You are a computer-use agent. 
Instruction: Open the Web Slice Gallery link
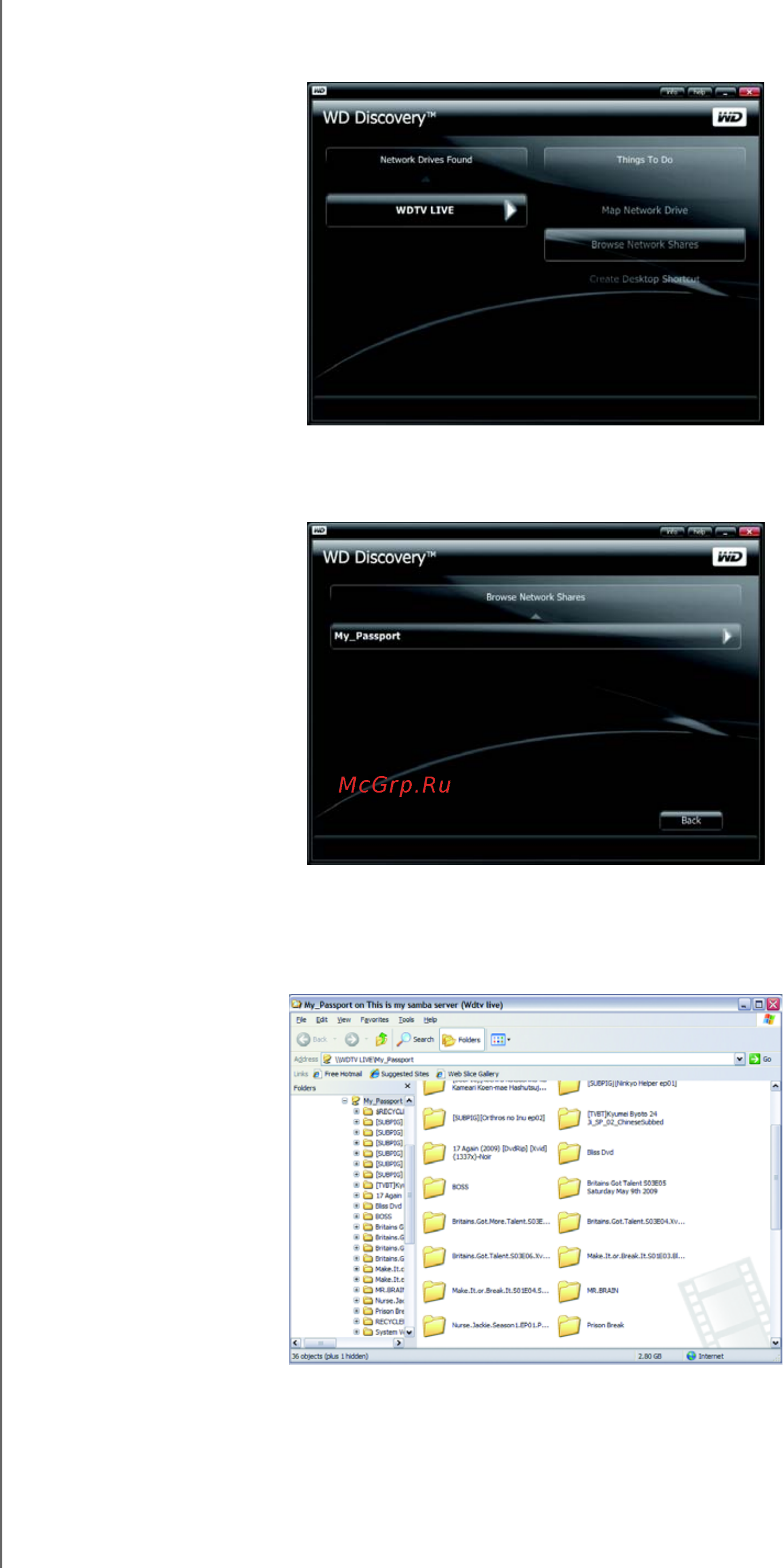click(x=468, y=1074)
